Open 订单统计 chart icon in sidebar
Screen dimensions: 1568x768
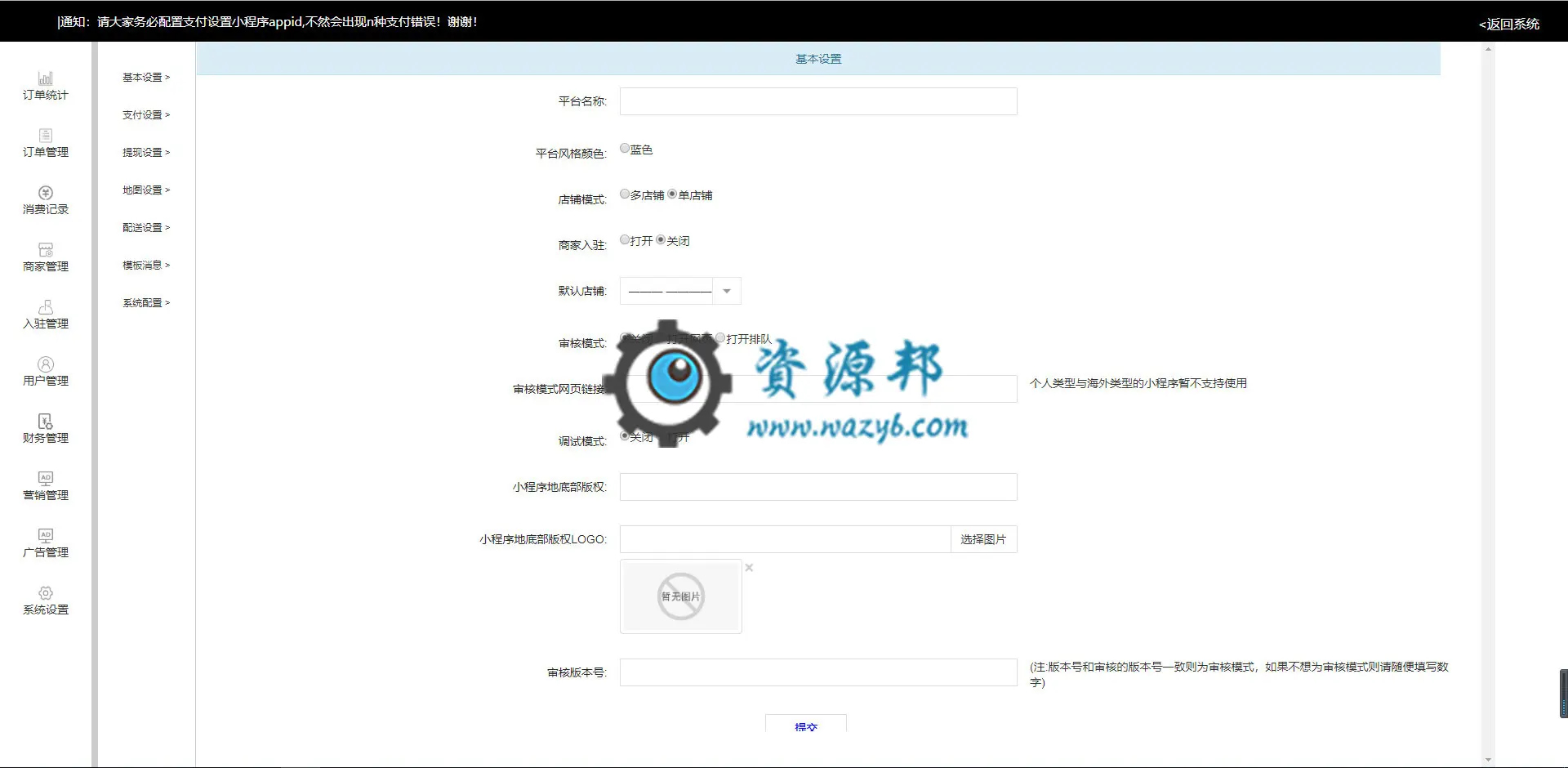46,78
